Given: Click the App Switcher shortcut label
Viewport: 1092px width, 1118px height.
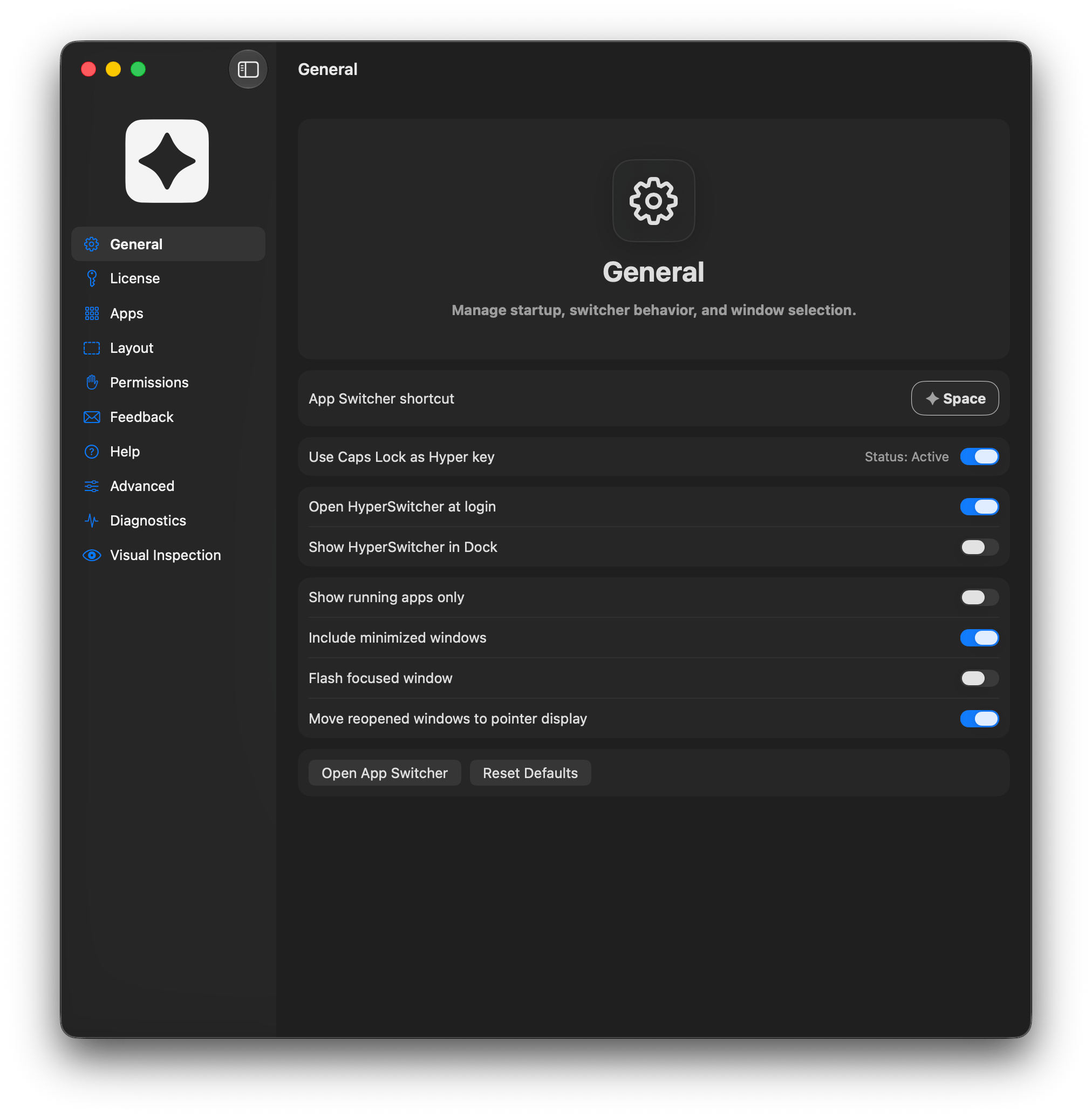Looking at the screenshot, I should [381, 399].
